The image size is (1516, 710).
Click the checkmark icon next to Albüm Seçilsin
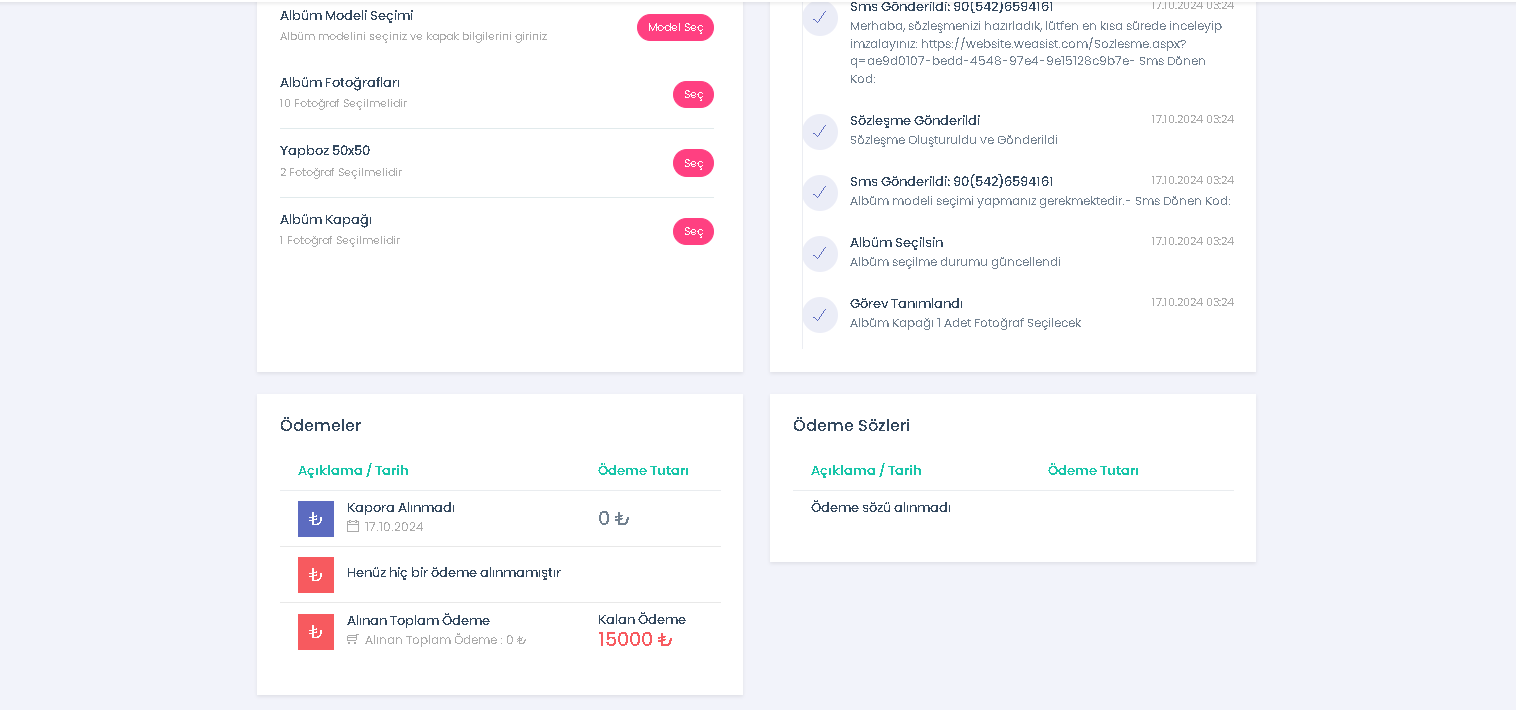pos(820,254)
